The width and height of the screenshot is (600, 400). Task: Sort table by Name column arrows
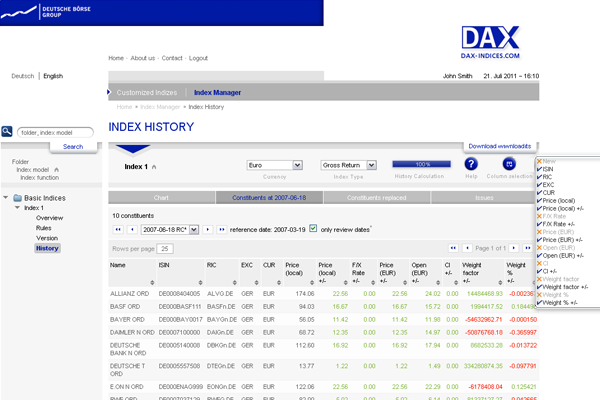[152, 282]
